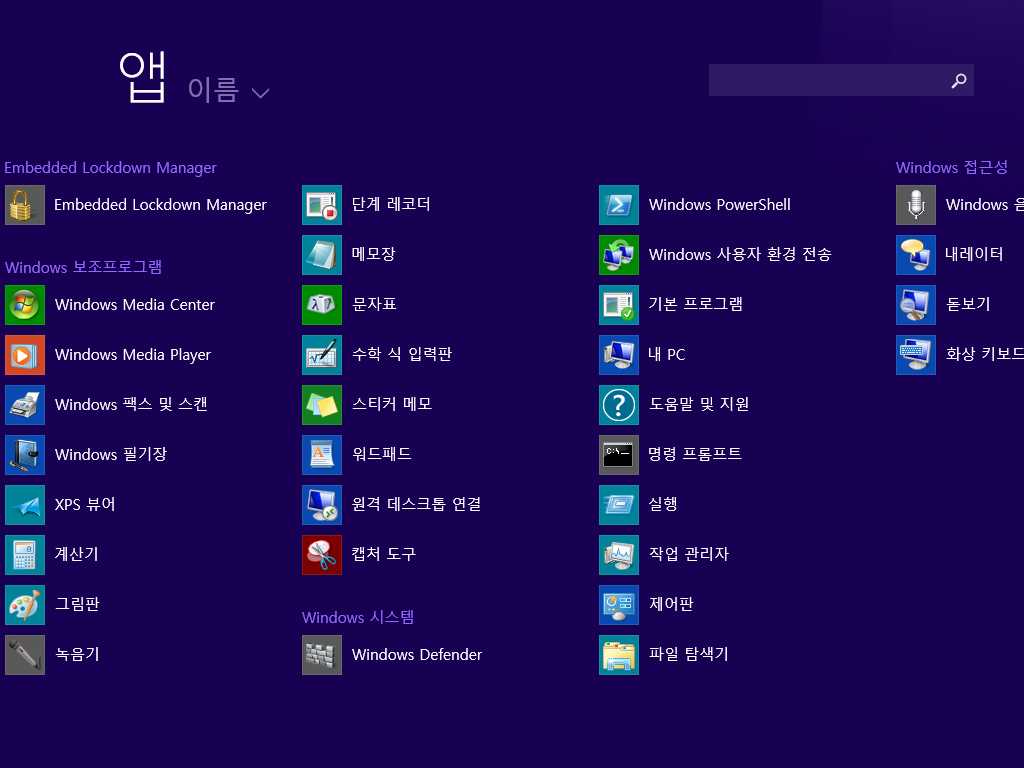
Task: Click the 이름 sort label
Action: coord(213,89)
